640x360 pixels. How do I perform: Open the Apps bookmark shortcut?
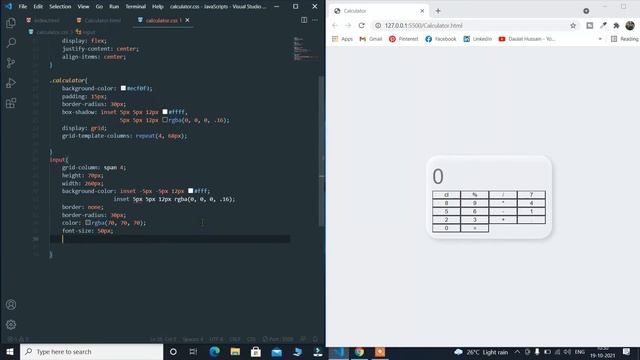coord(342,39)
